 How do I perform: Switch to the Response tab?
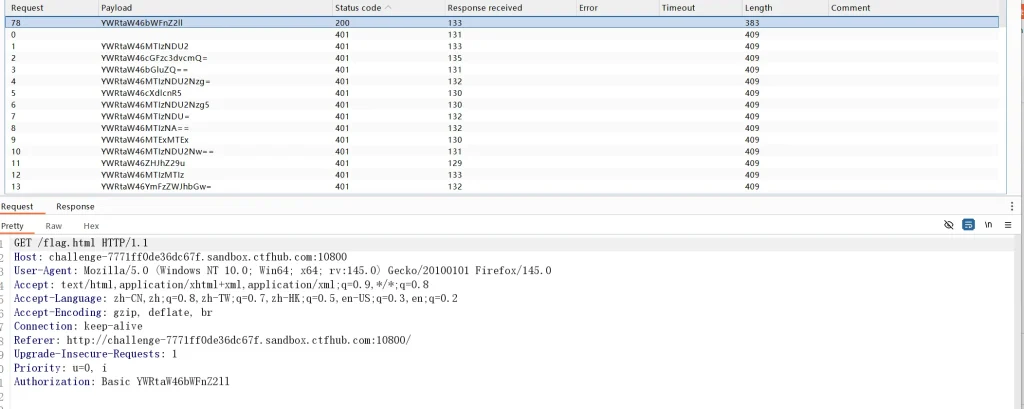tap(75, 206)
